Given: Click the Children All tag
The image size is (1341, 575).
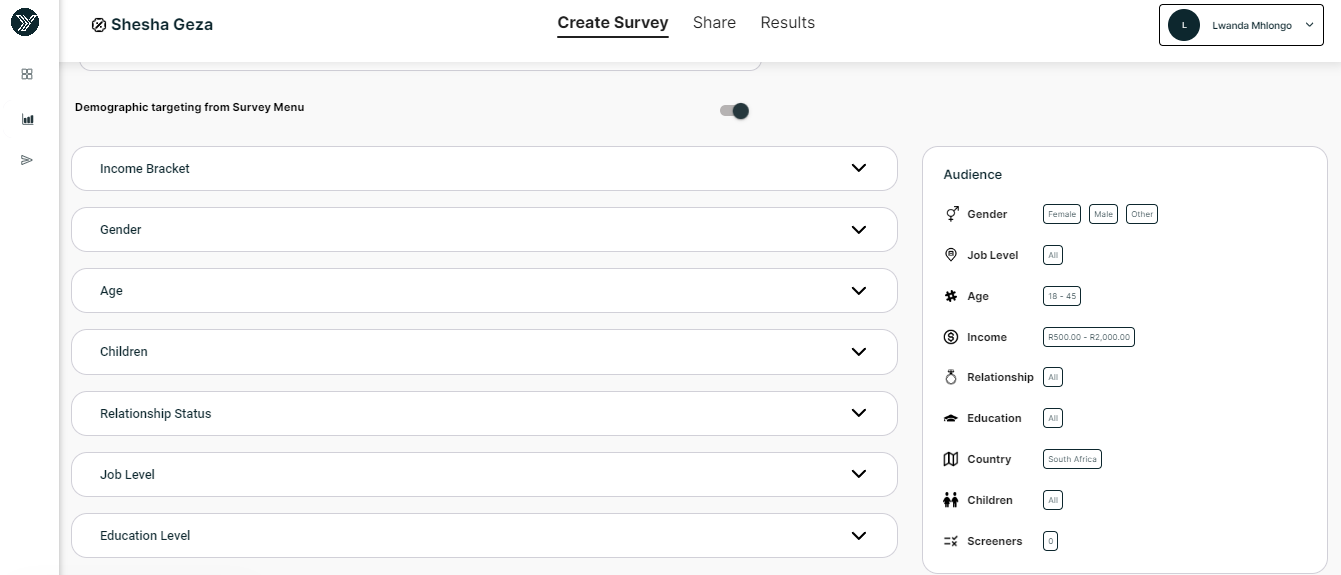Looking at the screenshot, I should 1053,500.
